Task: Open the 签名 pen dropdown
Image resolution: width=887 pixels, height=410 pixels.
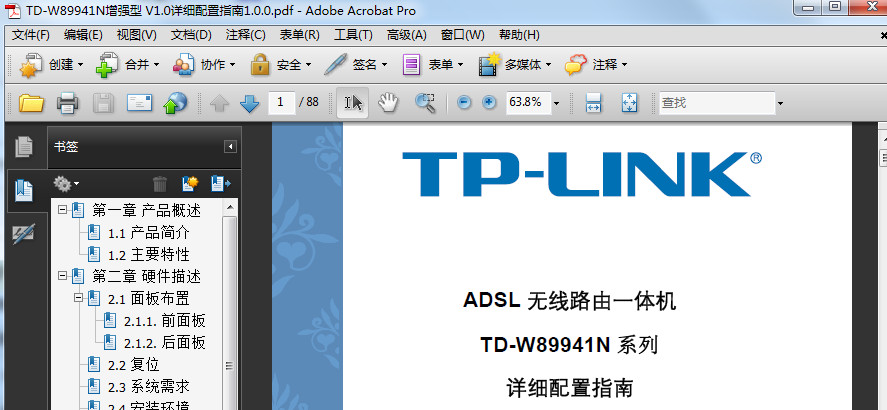Action: tap(356, 65)
